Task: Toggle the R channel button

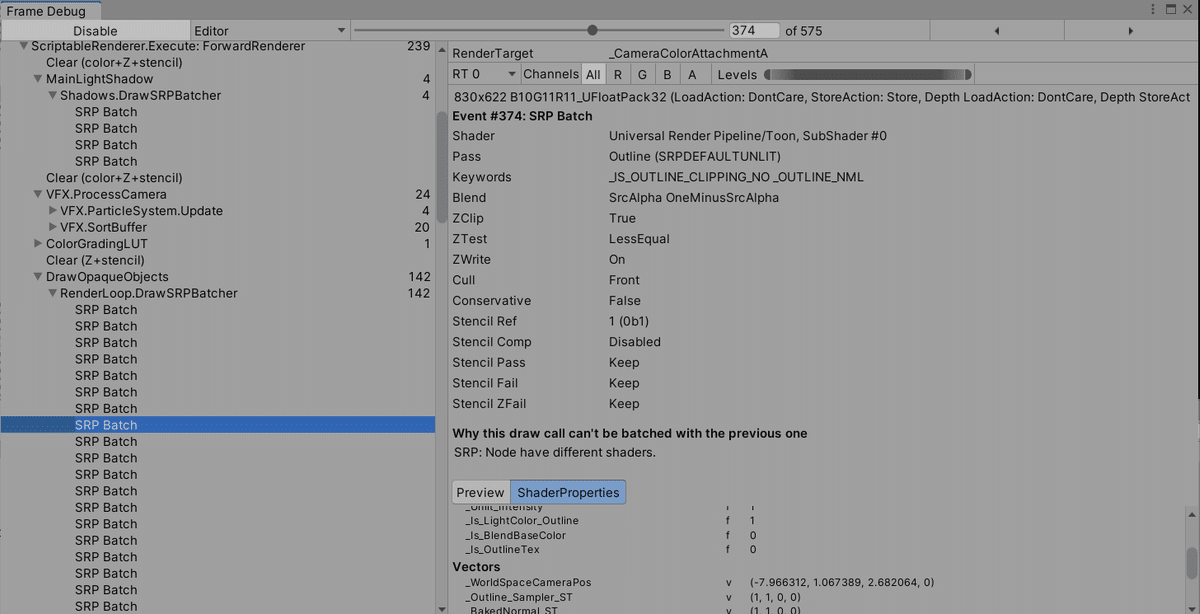Action: [618, 74]
